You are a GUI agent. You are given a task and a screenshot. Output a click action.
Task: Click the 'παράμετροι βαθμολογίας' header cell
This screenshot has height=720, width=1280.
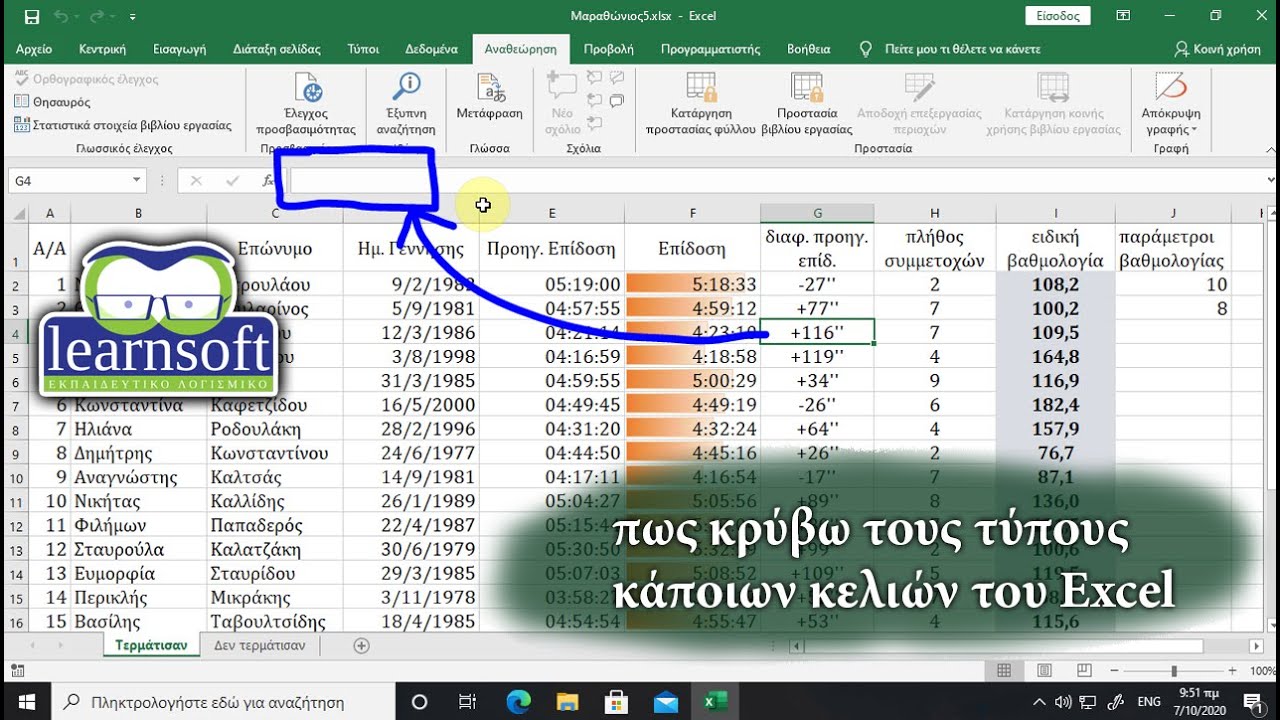point(1172,249)
